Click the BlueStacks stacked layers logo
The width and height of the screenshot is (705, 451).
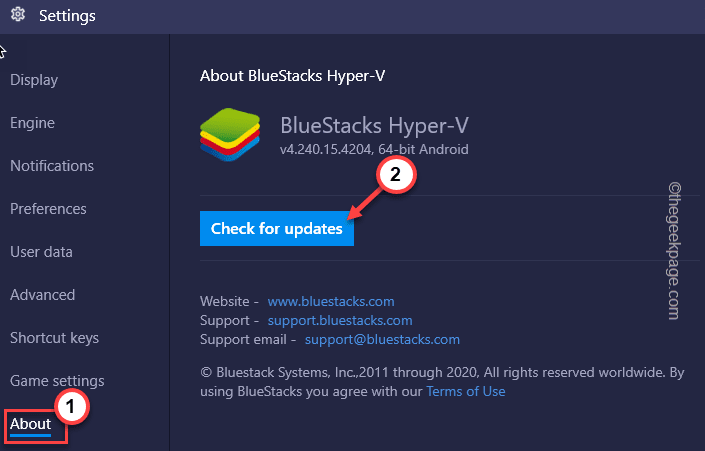[230, 134]
